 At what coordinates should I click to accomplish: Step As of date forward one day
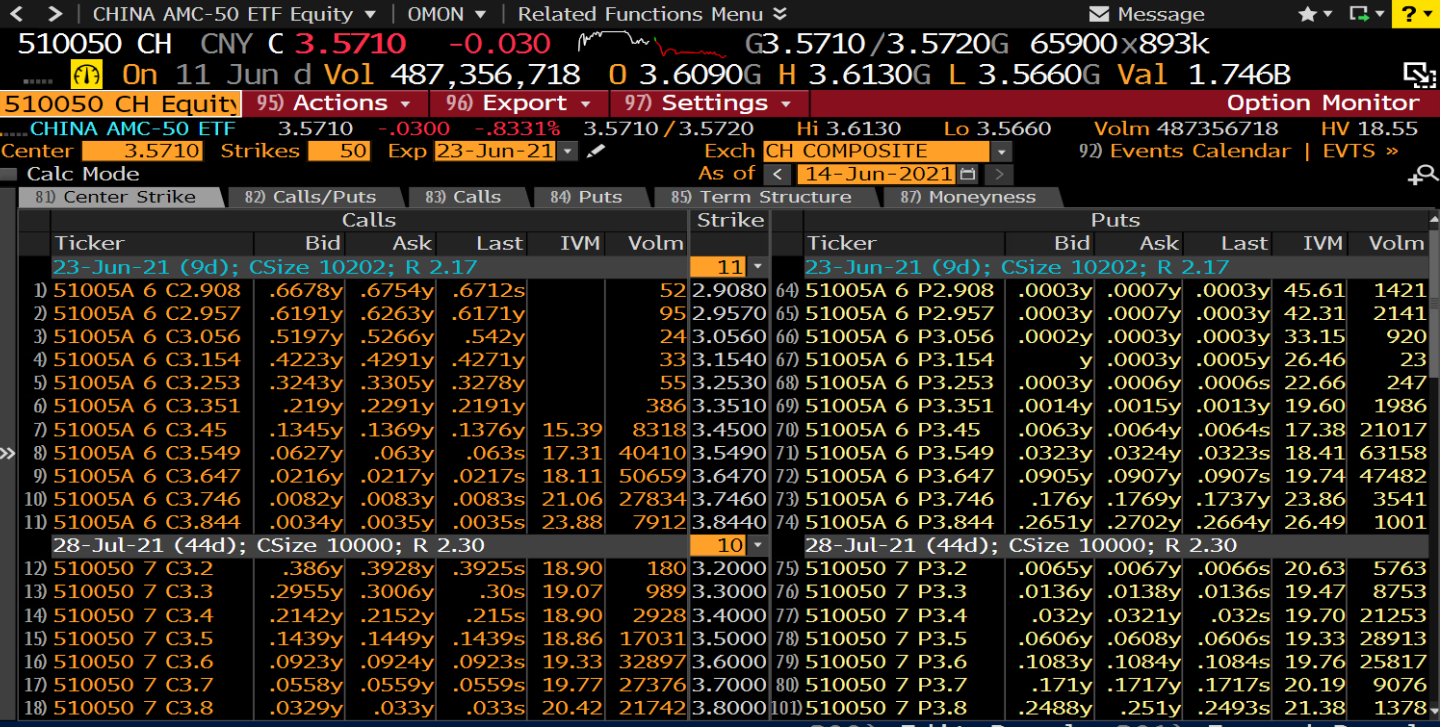click(997, 173)
